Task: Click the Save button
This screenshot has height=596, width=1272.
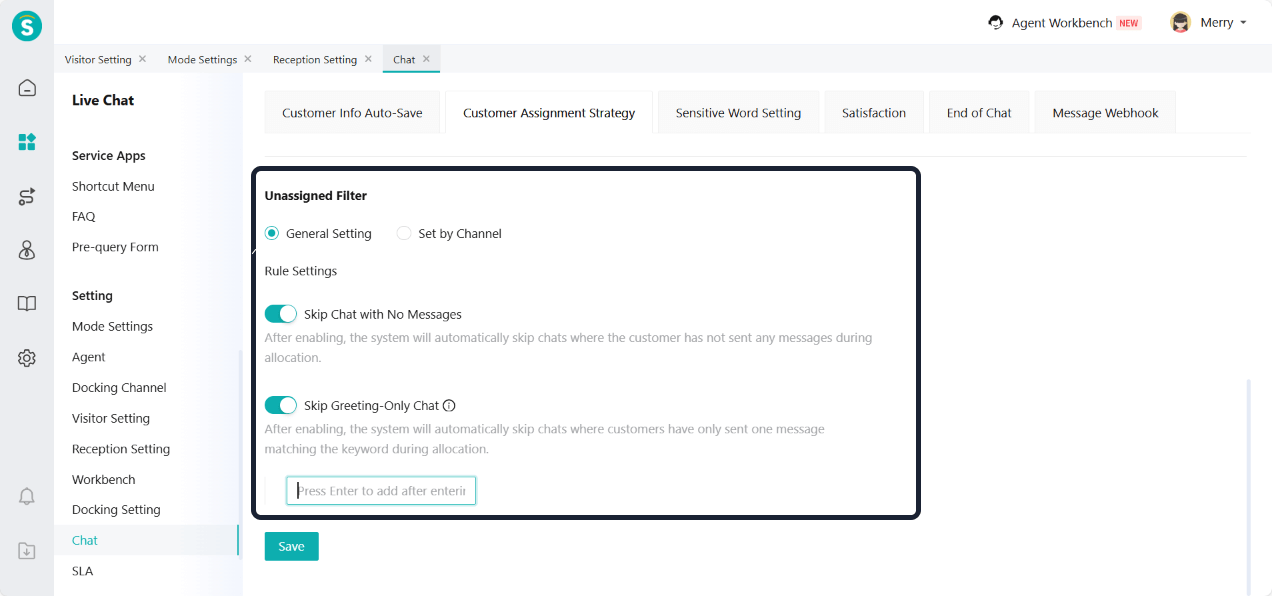Action: click(x=291, y=546)
